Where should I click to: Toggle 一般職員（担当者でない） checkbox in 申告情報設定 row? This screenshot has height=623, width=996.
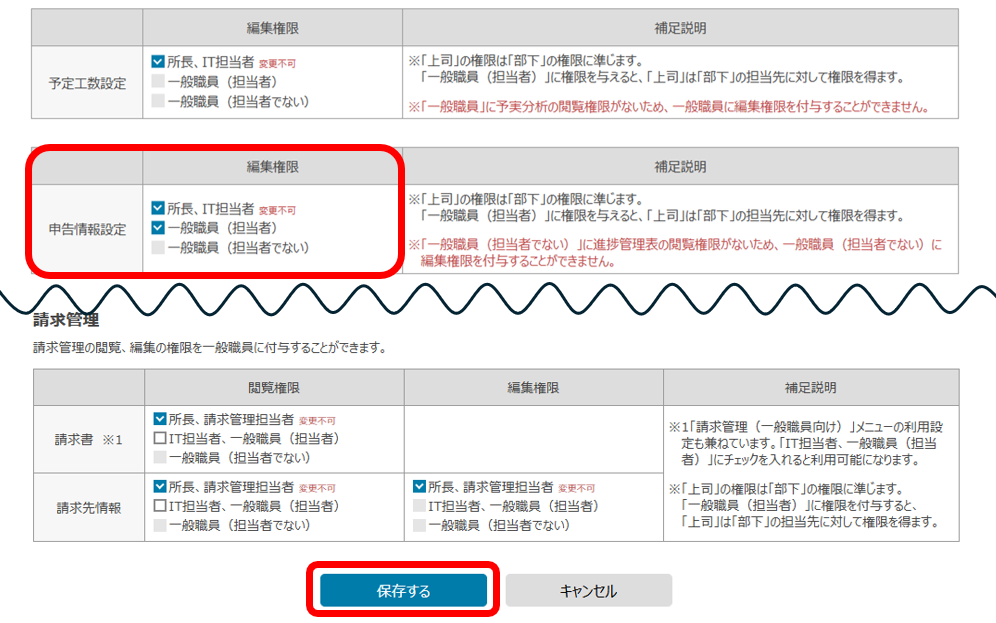[158, 248]
